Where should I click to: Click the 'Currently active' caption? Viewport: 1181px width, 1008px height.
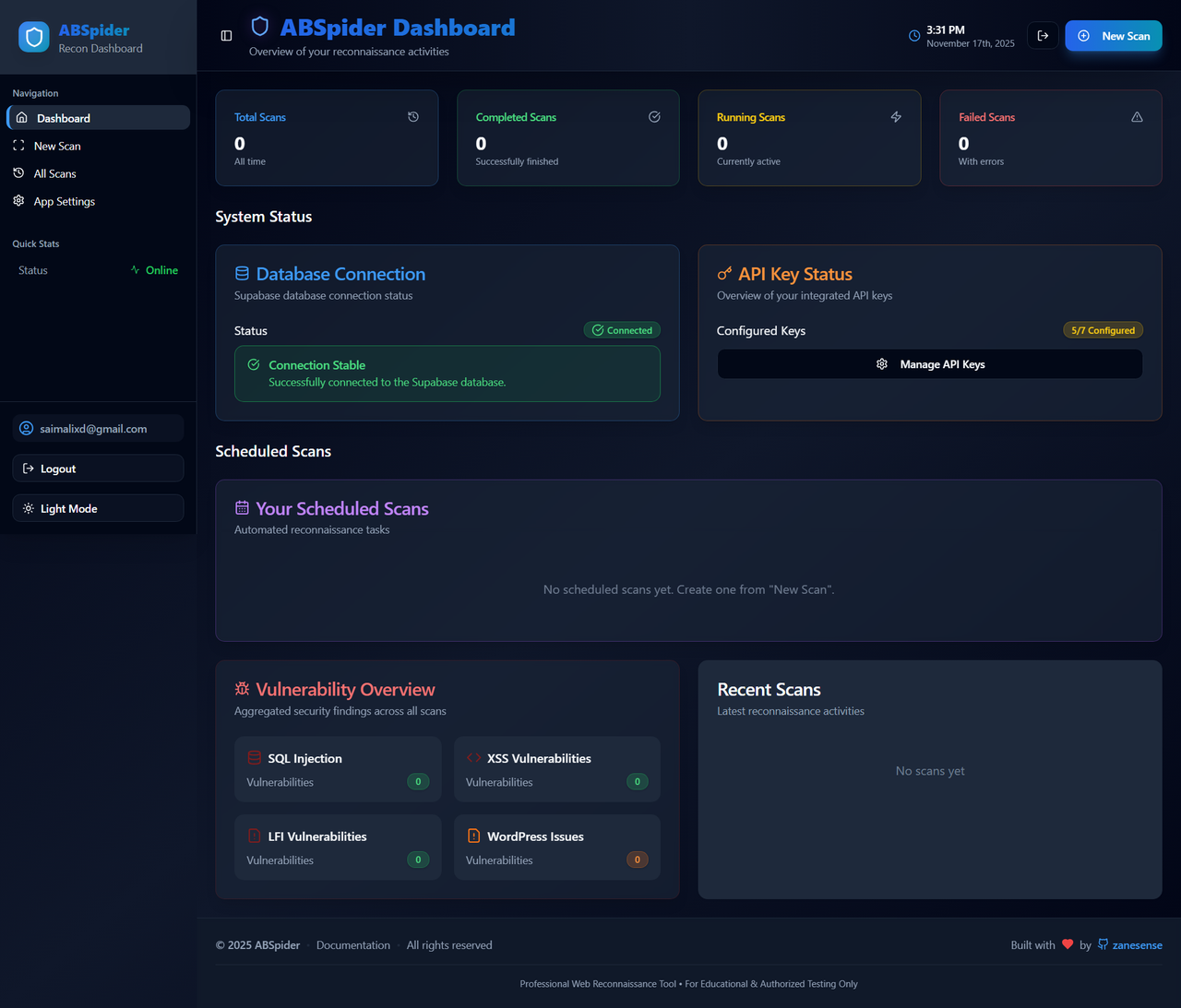pos(748,161)
